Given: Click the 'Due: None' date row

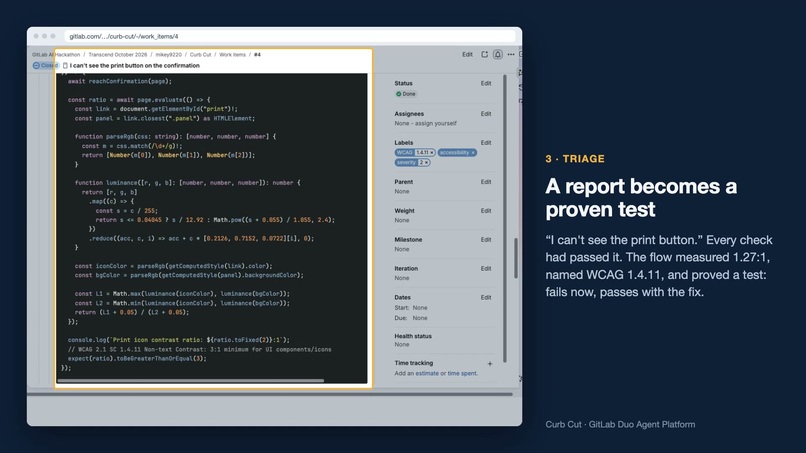Looking at the screenshot, I should (411, 318).
